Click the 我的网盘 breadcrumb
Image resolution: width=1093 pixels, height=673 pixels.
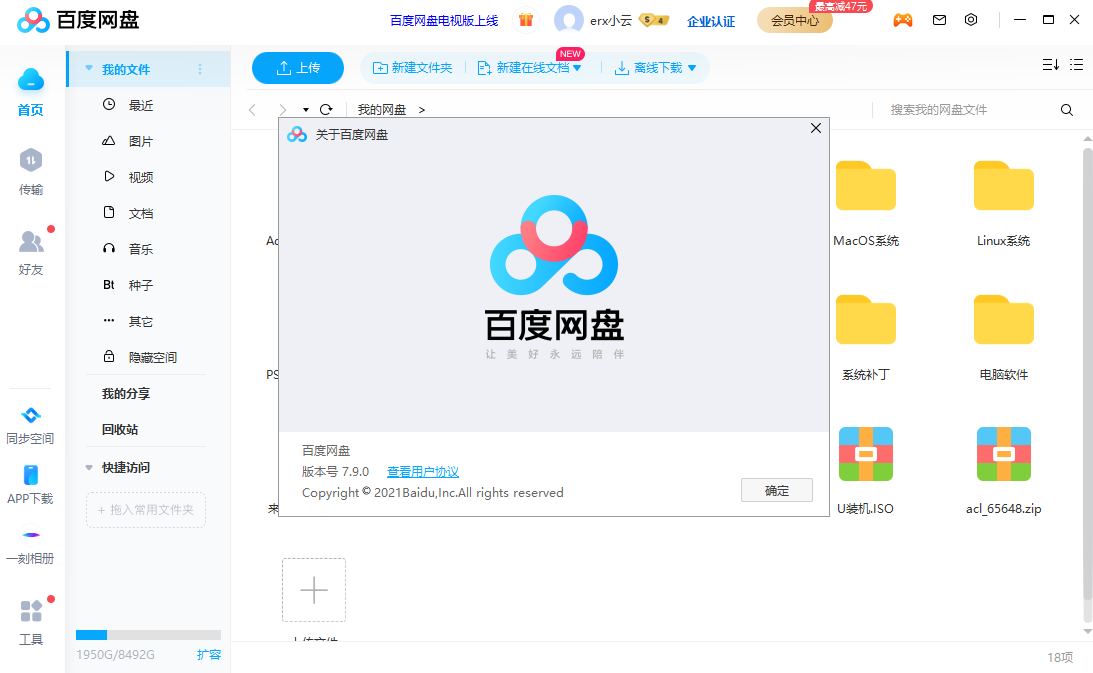pyautogui.click(x=381, y=109)
